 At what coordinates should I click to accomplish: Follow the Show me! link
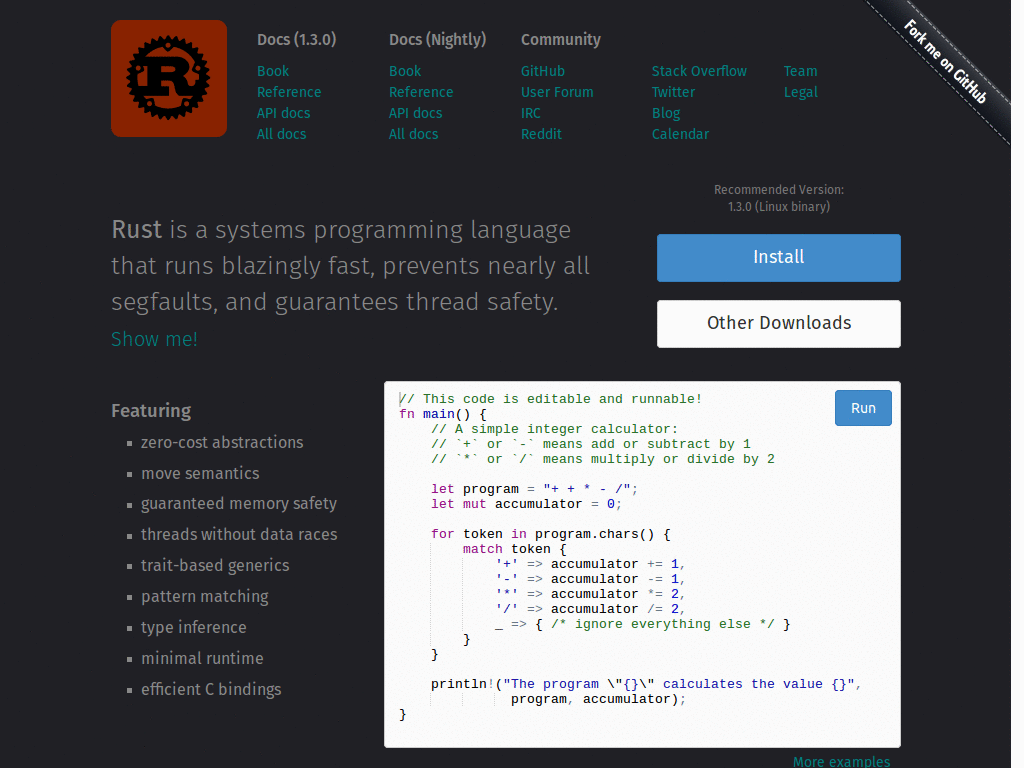click(x=154, y=339)
